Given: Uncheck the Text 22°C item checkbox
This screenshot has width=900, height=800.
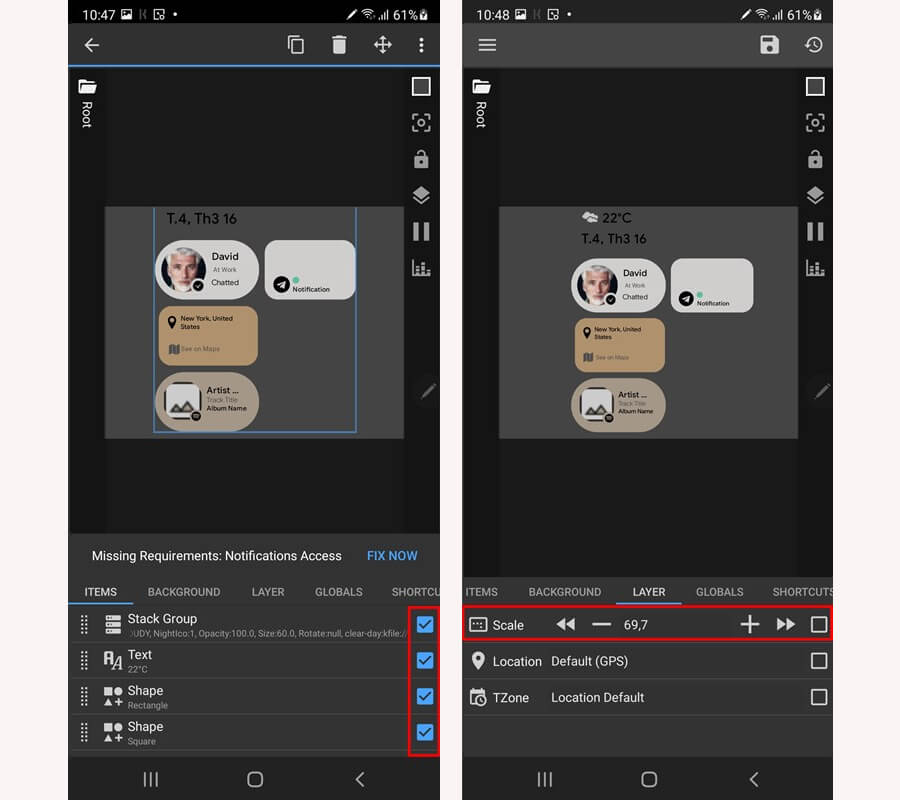Looking at the screenshot, I should 425,661.
